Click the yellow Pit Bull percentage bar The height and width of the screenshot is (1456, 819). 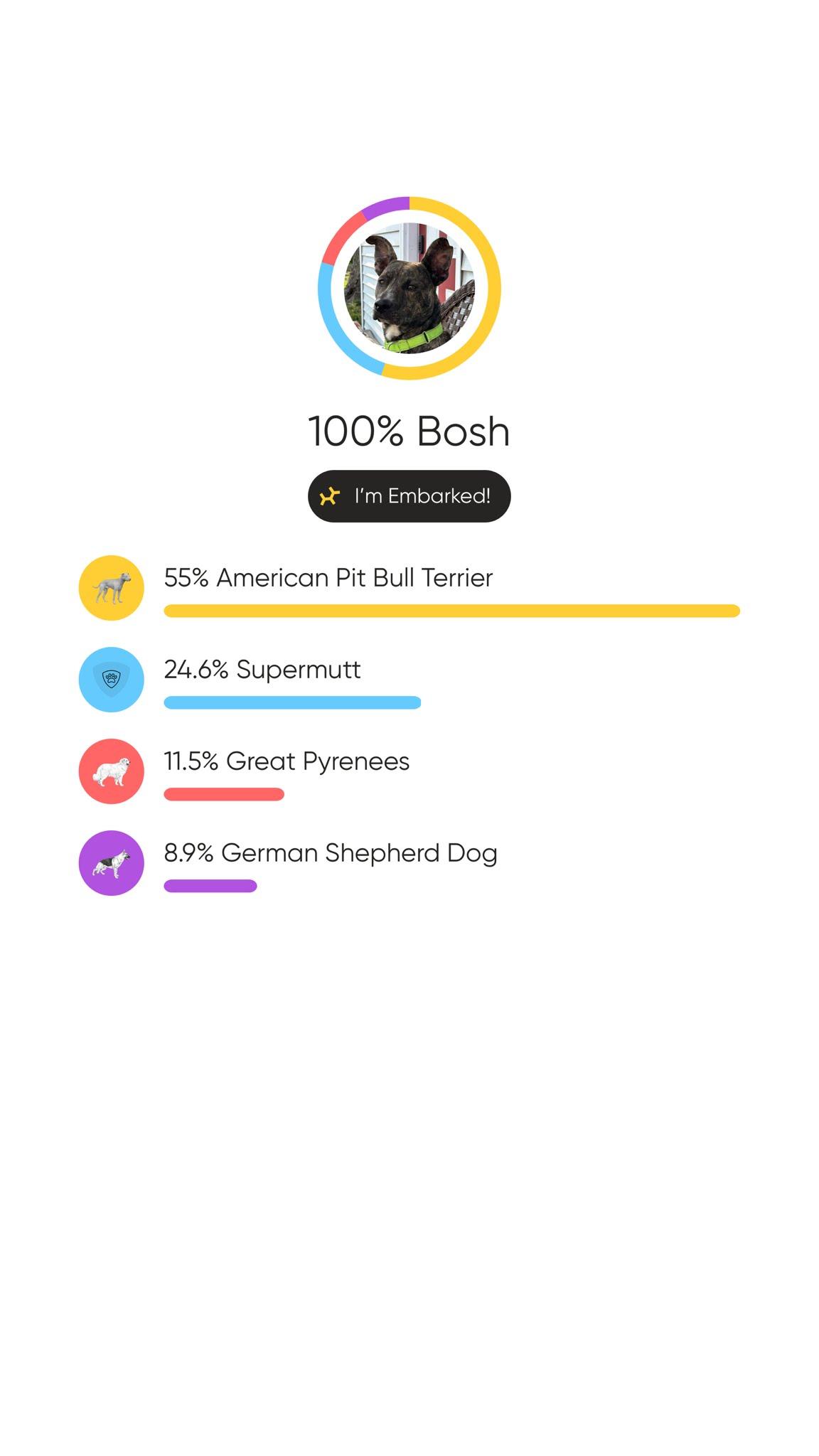tap(451, 611)
